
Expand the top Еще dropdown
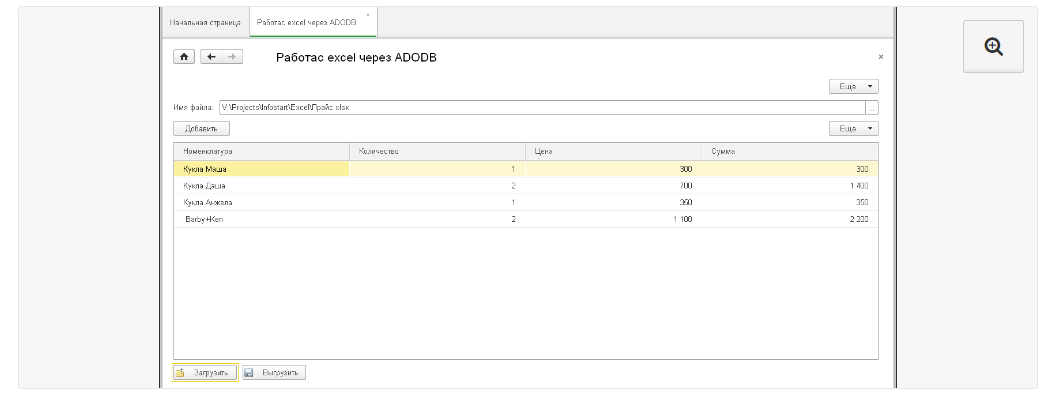tap(853, 87)
